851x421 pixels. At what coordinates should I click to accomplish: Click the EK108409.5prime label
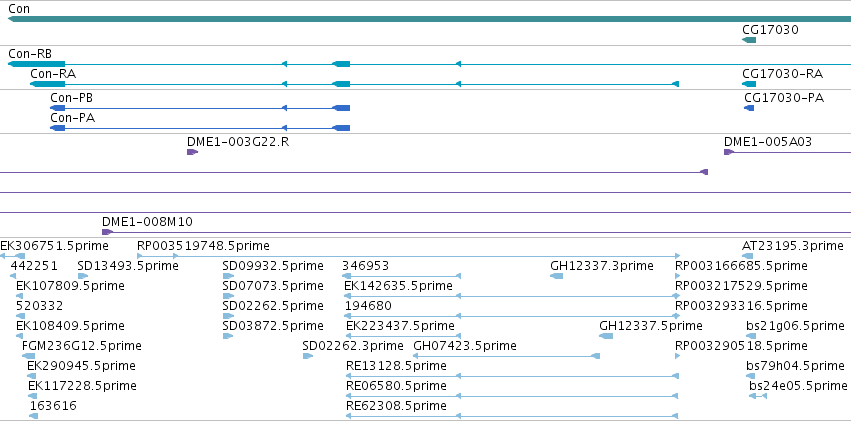[70, 326]
